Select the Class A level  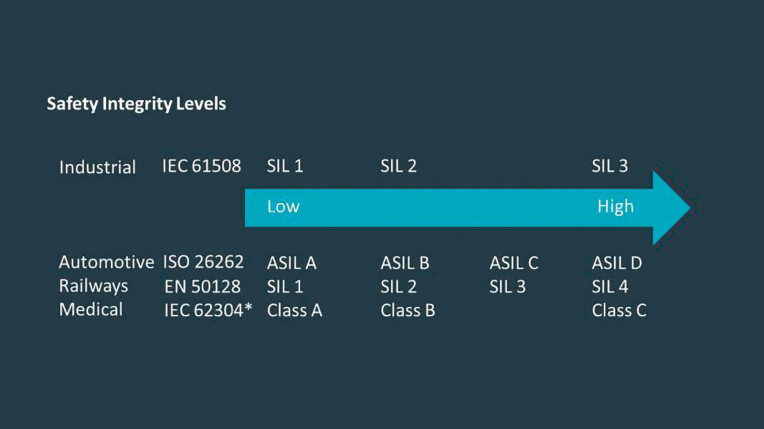pos(294,311)
